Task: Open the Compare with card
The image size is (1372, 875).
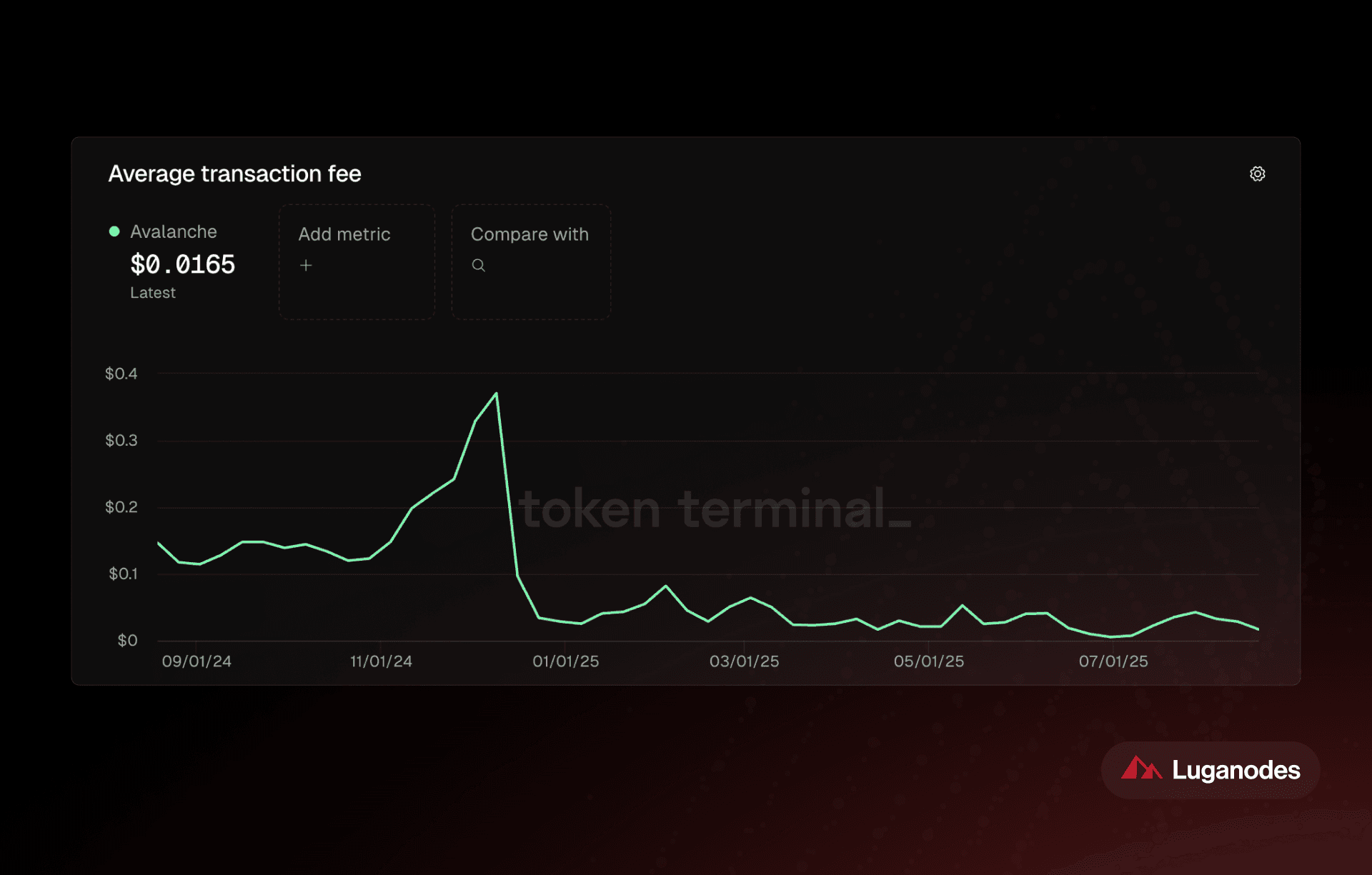Action: [531, 261]
